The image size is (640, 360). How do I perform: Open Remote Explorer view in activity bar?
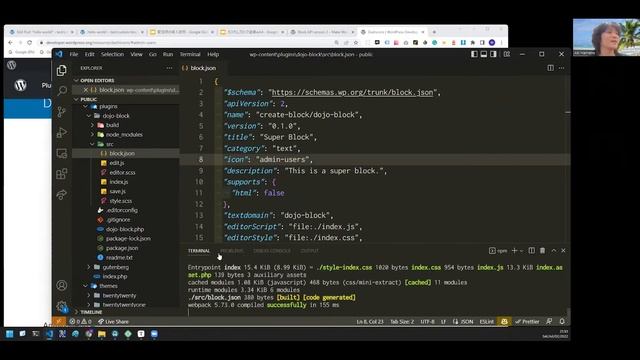coord(62,153)
